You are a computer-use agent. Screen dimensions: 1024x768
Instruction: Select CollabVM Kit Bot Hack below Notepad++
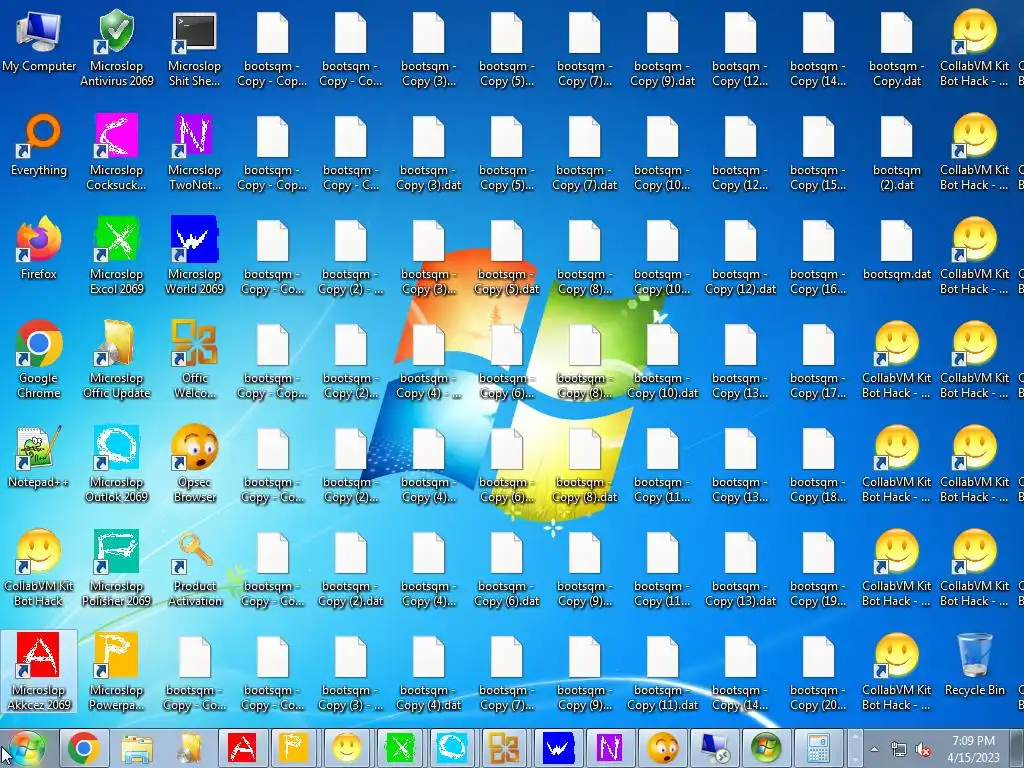(x=39, y=568)
